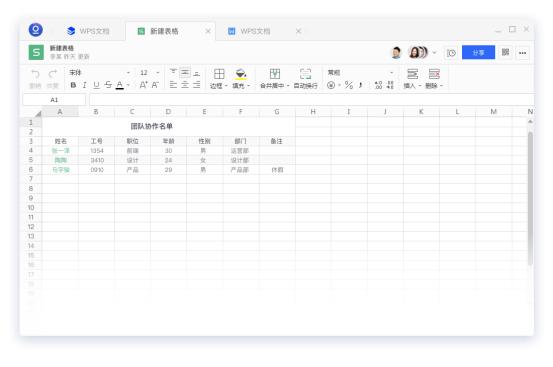553x367 pixels.
Task: Apply the black font color
Action: click(120, 85)
